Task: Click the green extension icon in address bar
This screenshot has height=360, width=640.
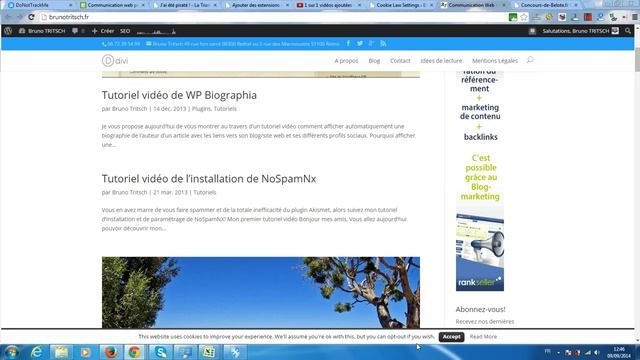Action: tap(513, 17)
